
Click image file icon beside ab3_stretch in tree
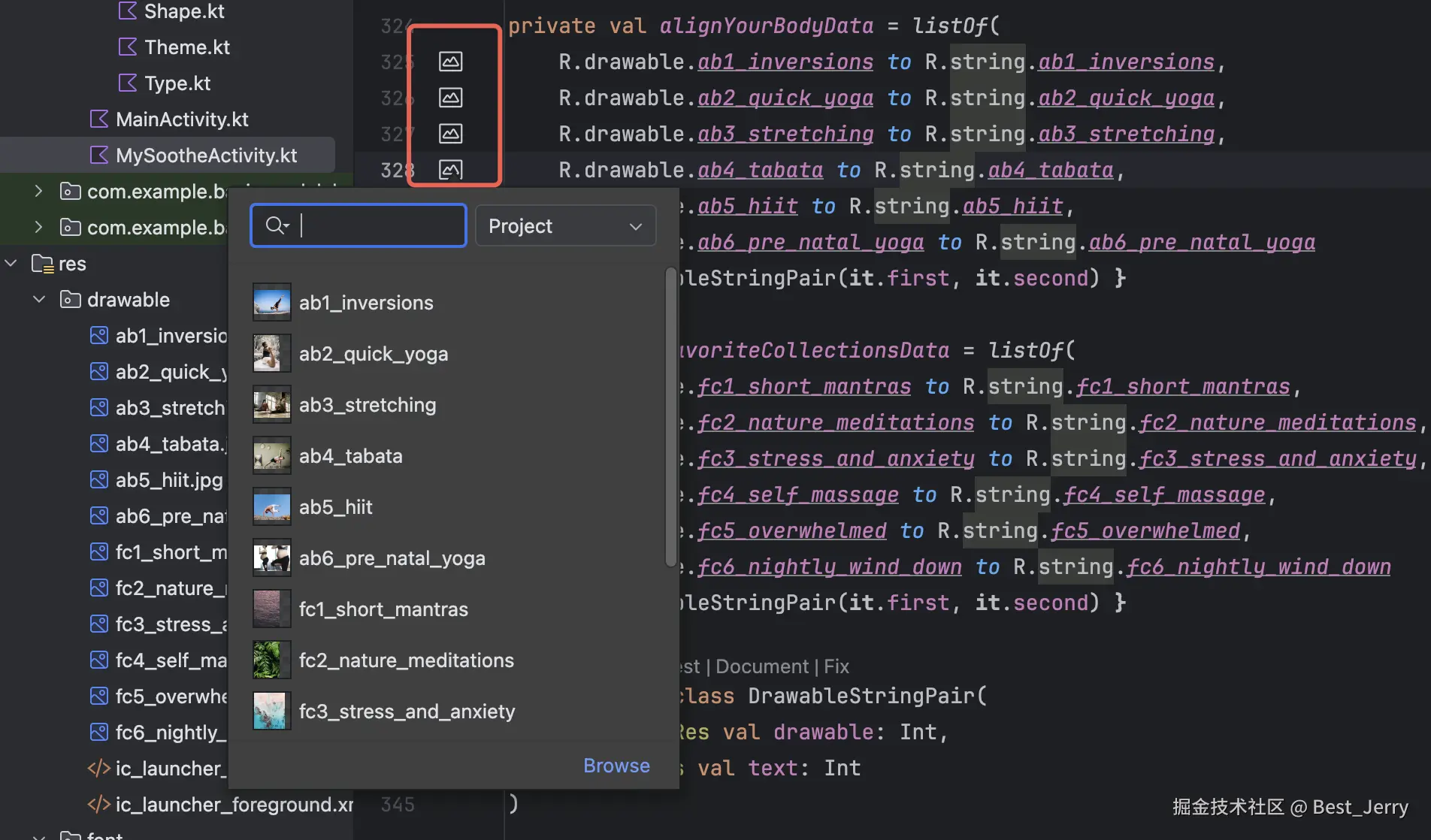[99, 408]
